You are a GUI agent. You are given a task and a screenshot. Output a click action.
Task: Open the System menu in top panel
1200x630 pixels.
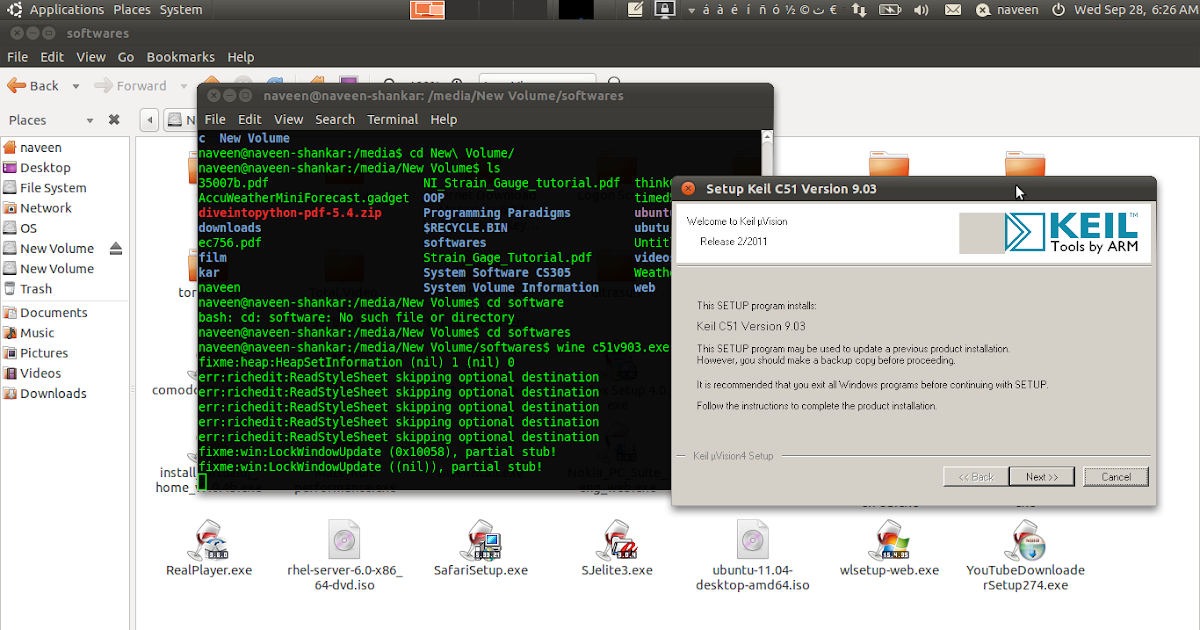pos(181,10)
